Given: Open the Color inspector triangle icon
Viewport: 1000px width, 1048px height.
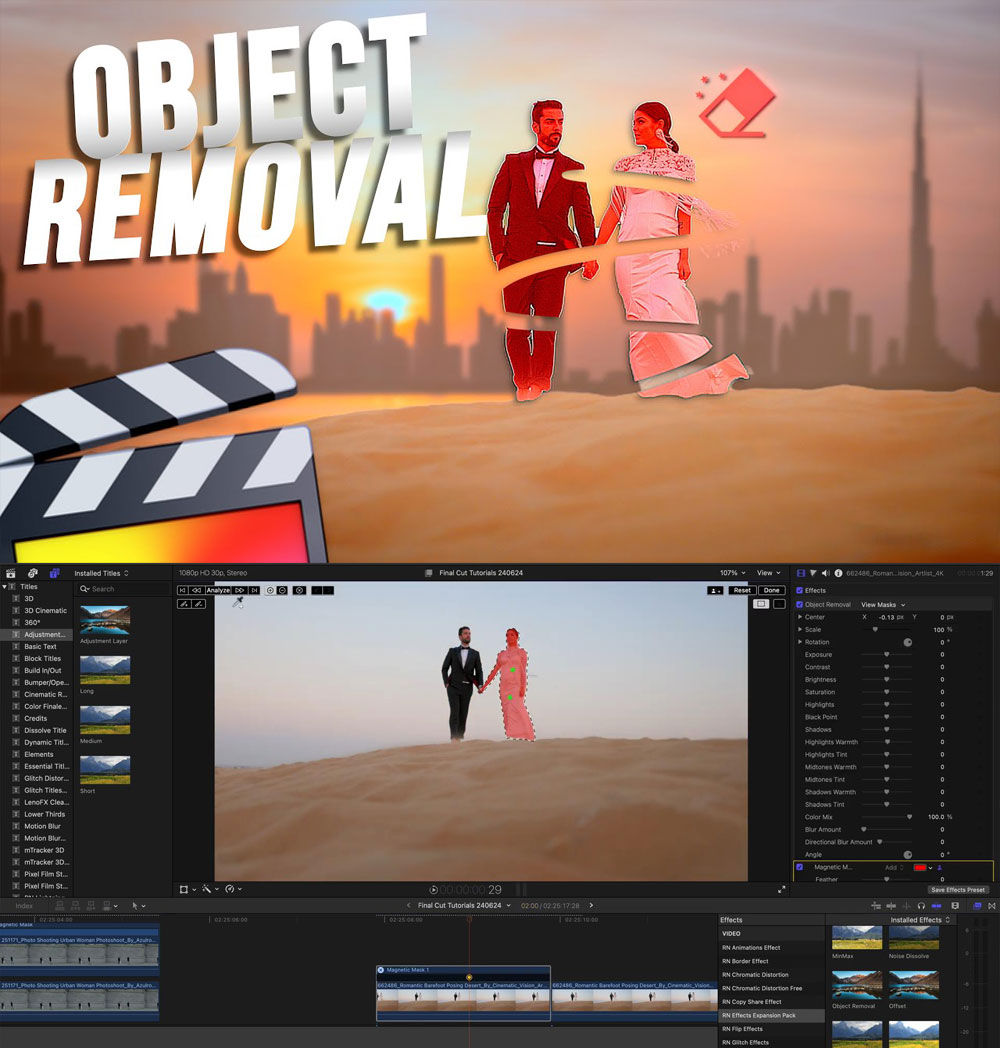Looking at the screenshot, I should click(813, 573).
